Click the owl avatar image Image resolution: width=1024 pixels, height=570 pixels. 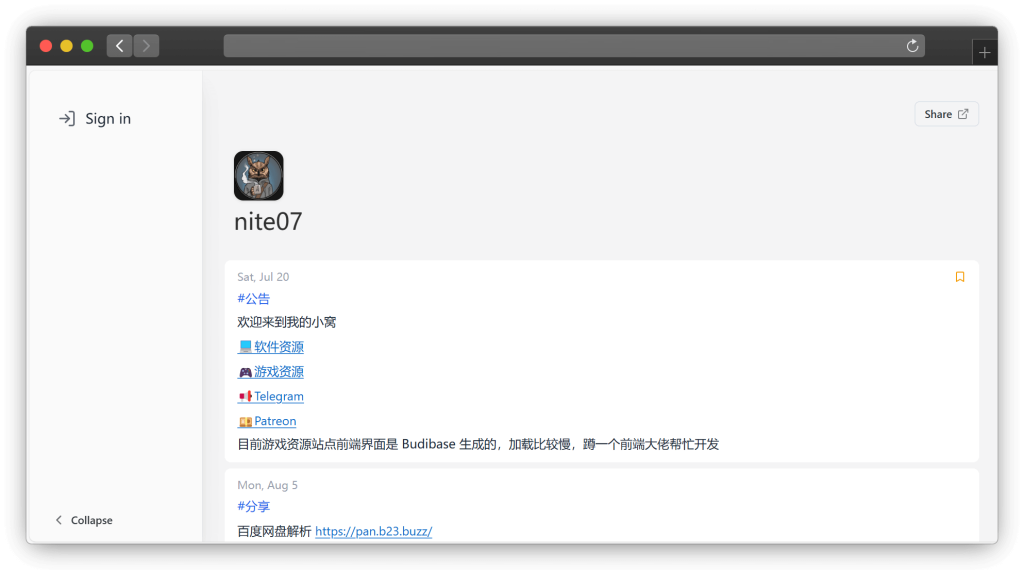(258, 176)
